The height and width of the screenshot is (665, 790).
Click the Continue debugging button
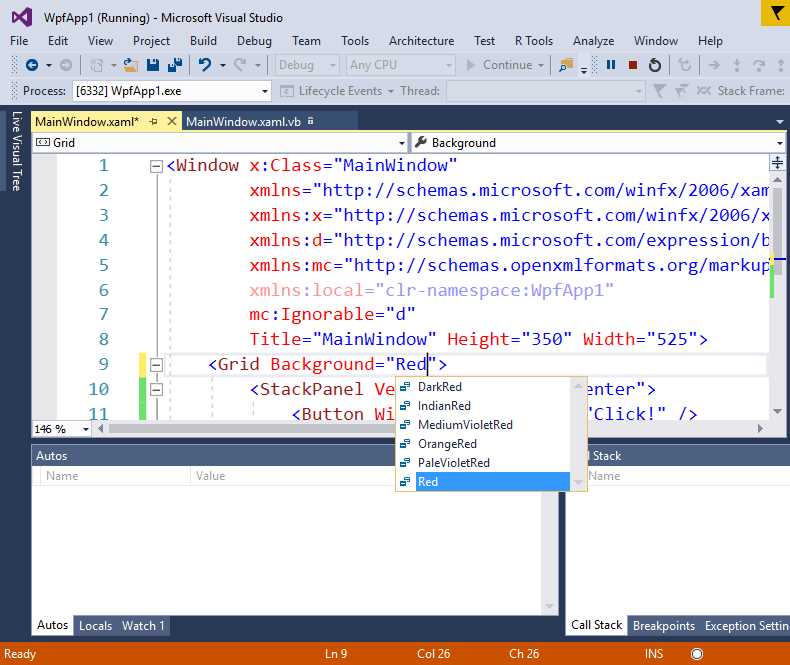(500, 65)
